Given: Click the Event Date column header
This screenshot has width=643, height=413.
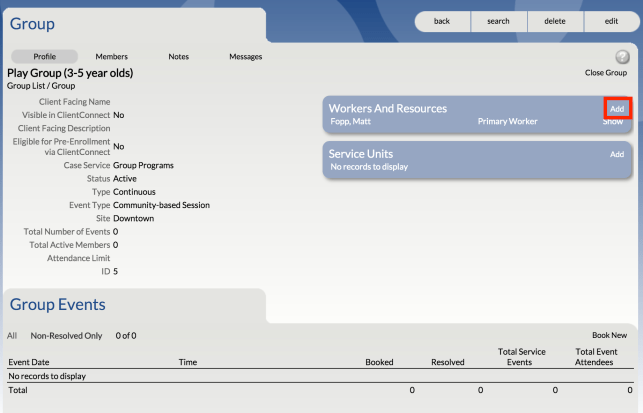Looking at the screenshot, I should point(29,362).
